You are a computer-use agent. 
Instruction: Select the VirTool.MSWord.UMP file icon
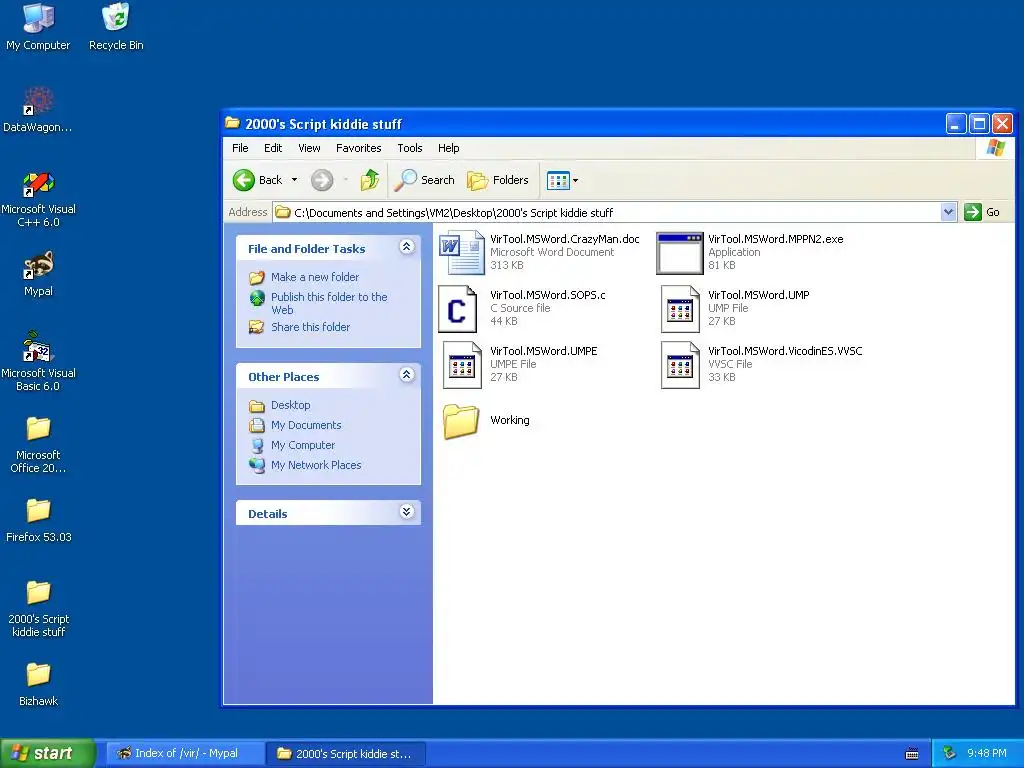pyautogui.click(x=680, y=309)
